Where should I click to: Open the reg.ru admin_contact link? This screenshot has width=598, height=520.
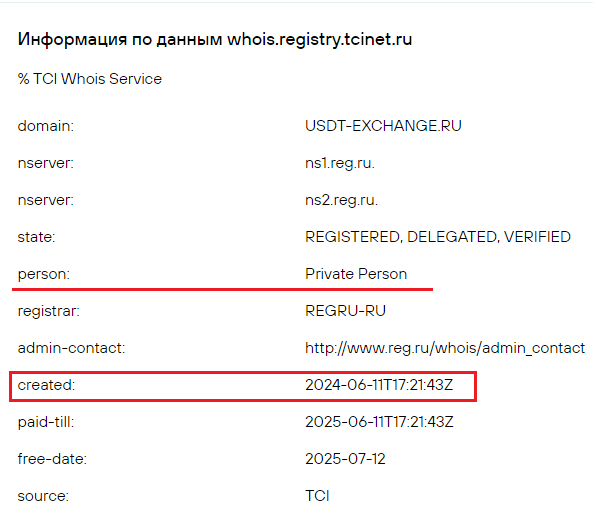coord(445,348)
